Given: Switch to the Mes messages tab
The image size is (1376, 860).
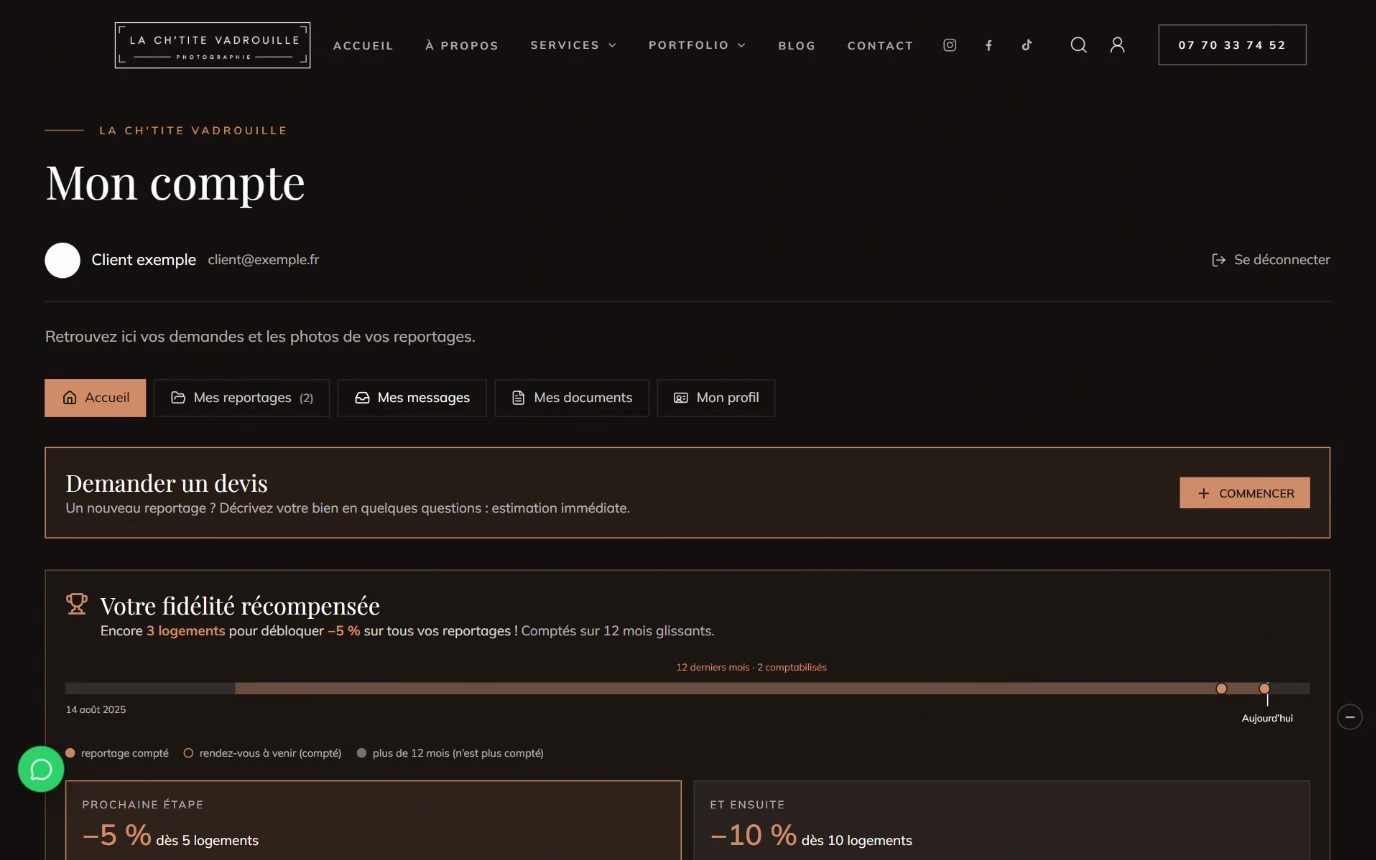Looking at the screenshot, I should coord(411,398).
